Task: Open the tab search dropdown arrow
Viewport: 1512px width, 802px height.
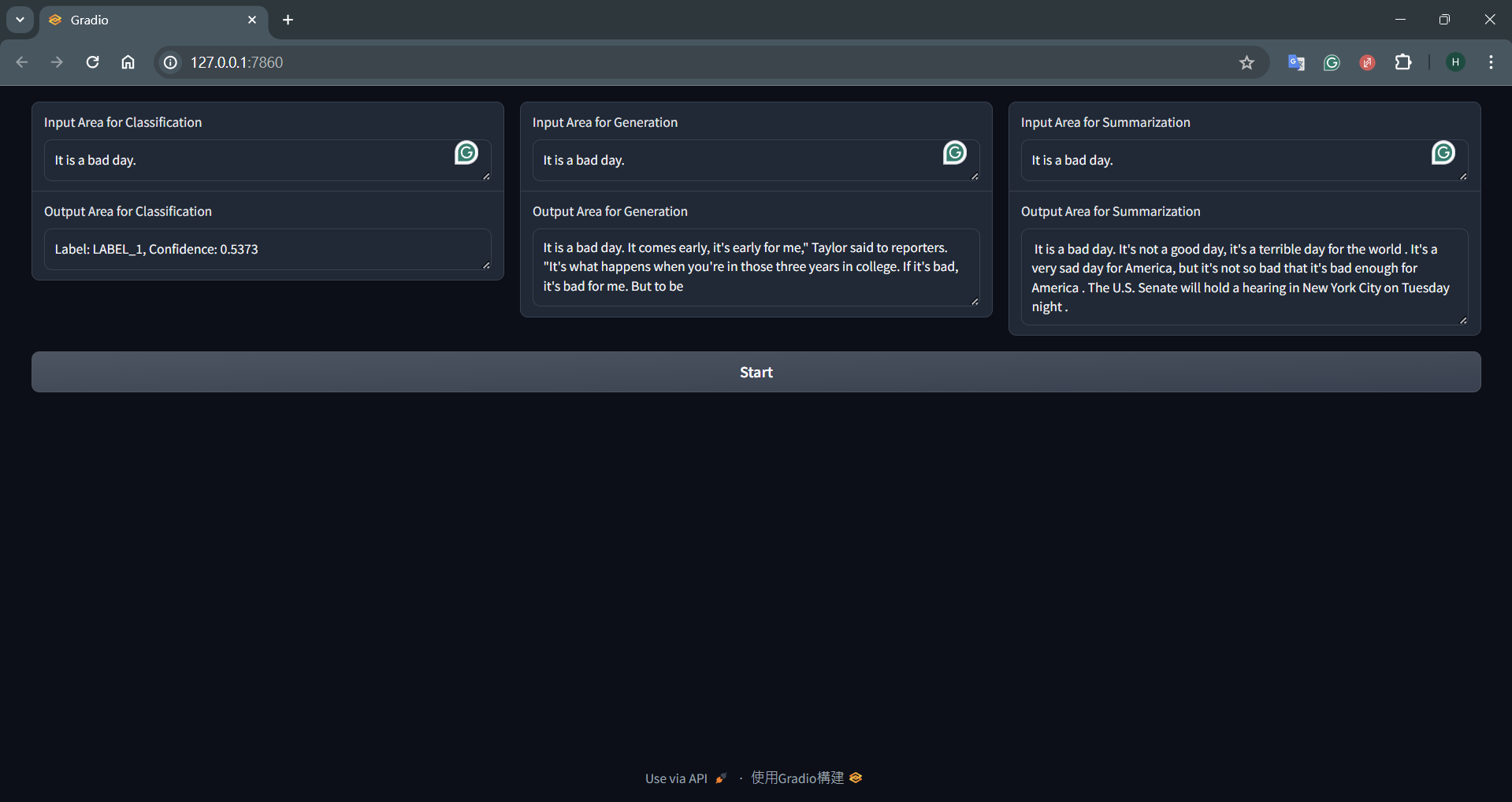Action: click(20, 20)
